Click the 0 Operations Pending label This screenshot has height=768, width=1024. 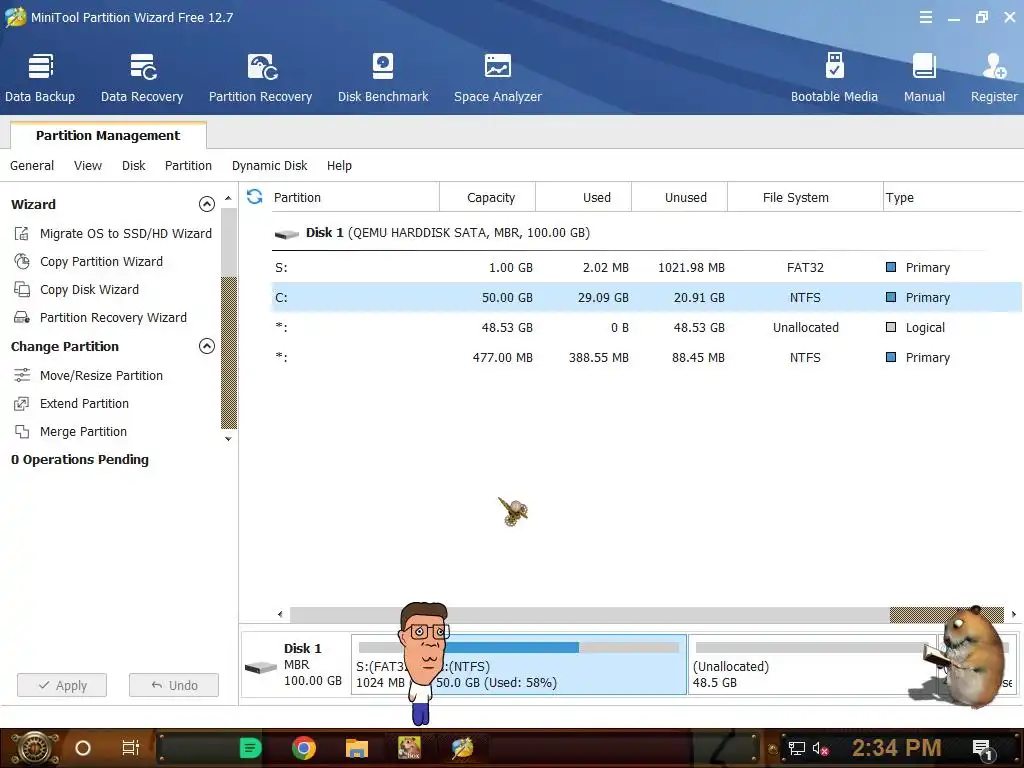tap(80, 460)
